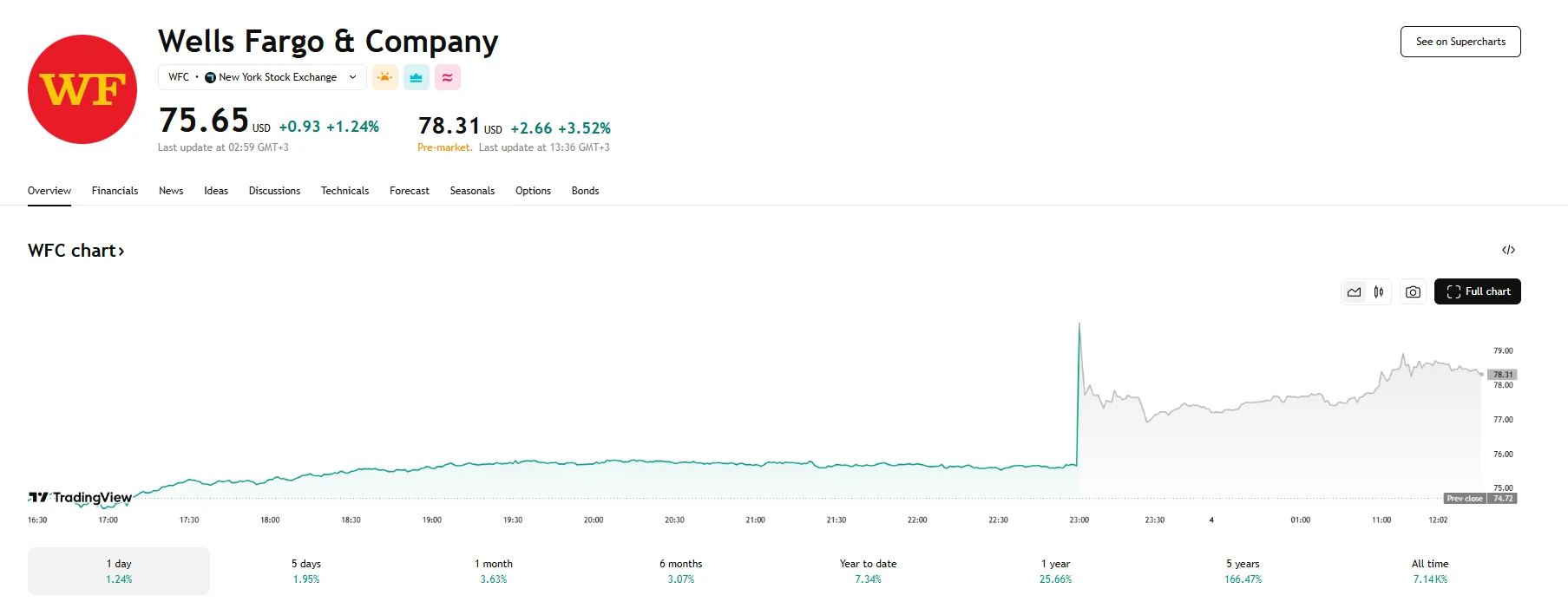Click the See on Supercharts button
Viewport: 1568px width, 615px height.
(1460, 42)
